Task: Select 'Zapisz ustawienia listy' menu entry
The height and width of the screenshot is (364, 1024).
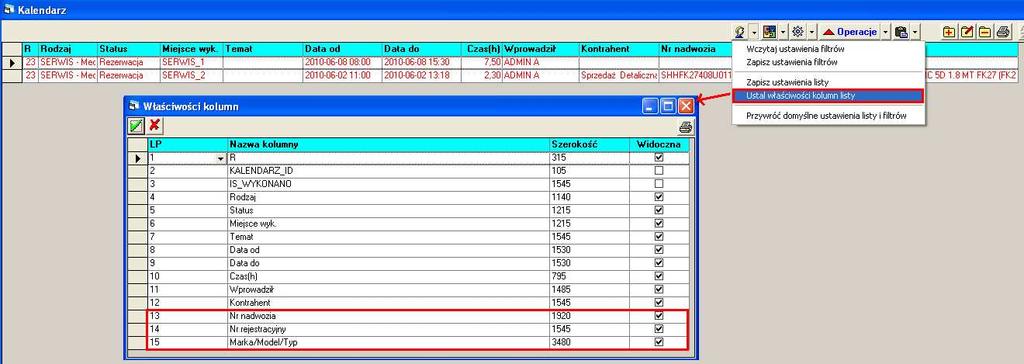Action: pyautogui.click(x=787, y=82)
